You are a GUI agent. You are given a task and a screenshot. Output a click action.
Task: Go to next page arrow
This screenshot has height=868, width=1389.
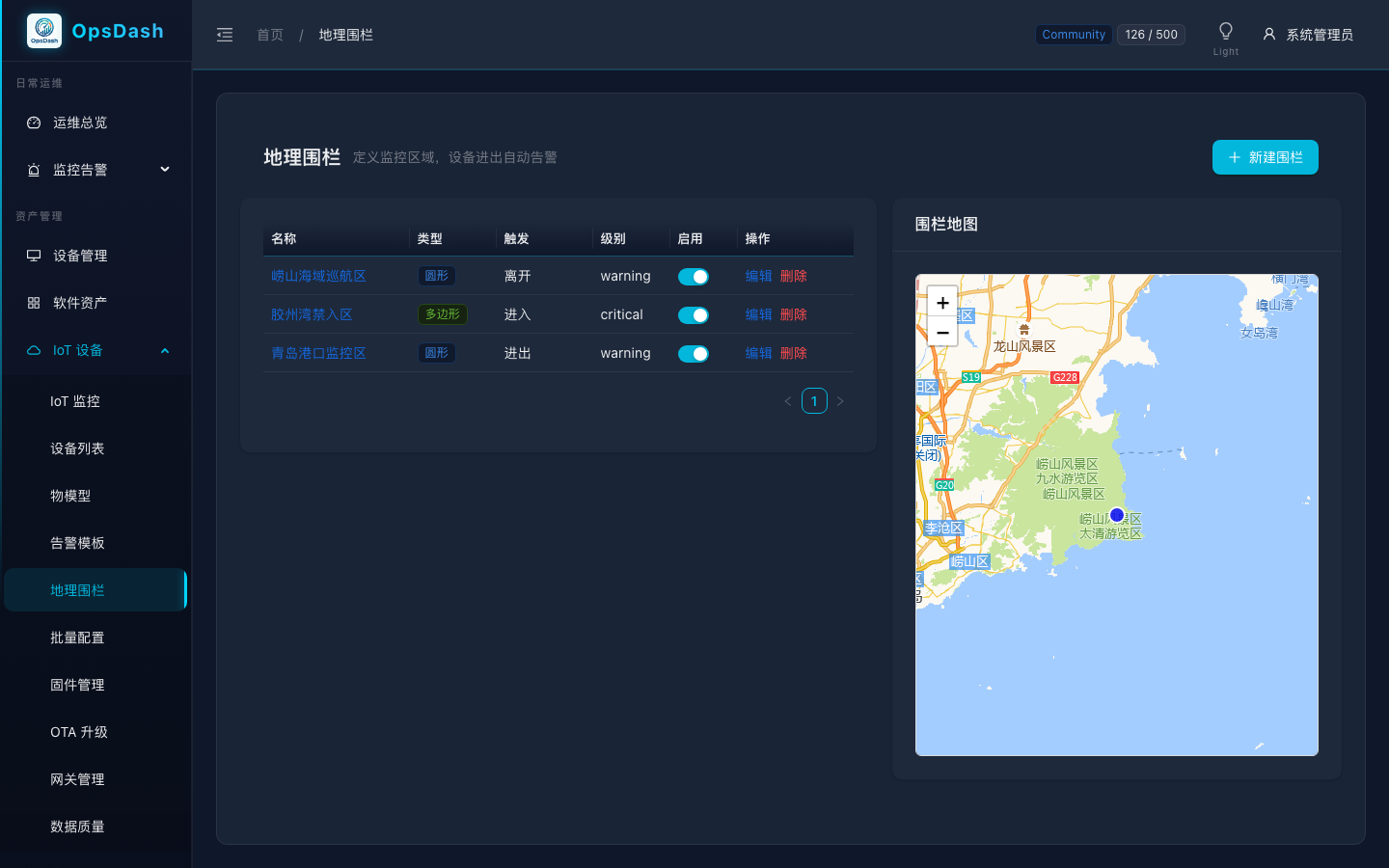click(x=840, y=401)
